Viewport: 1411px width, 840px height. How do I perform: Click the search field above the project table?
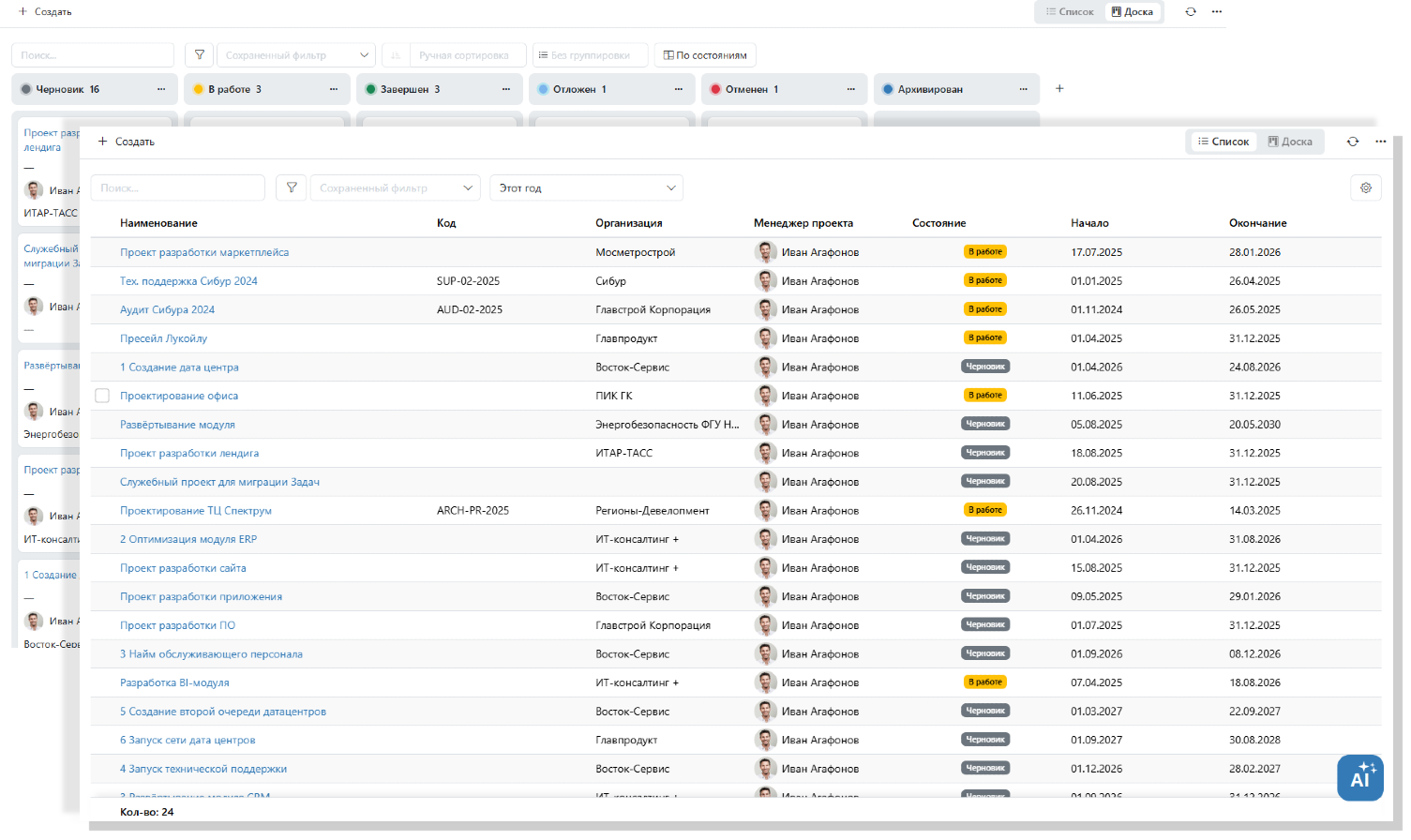pos(177,187)
